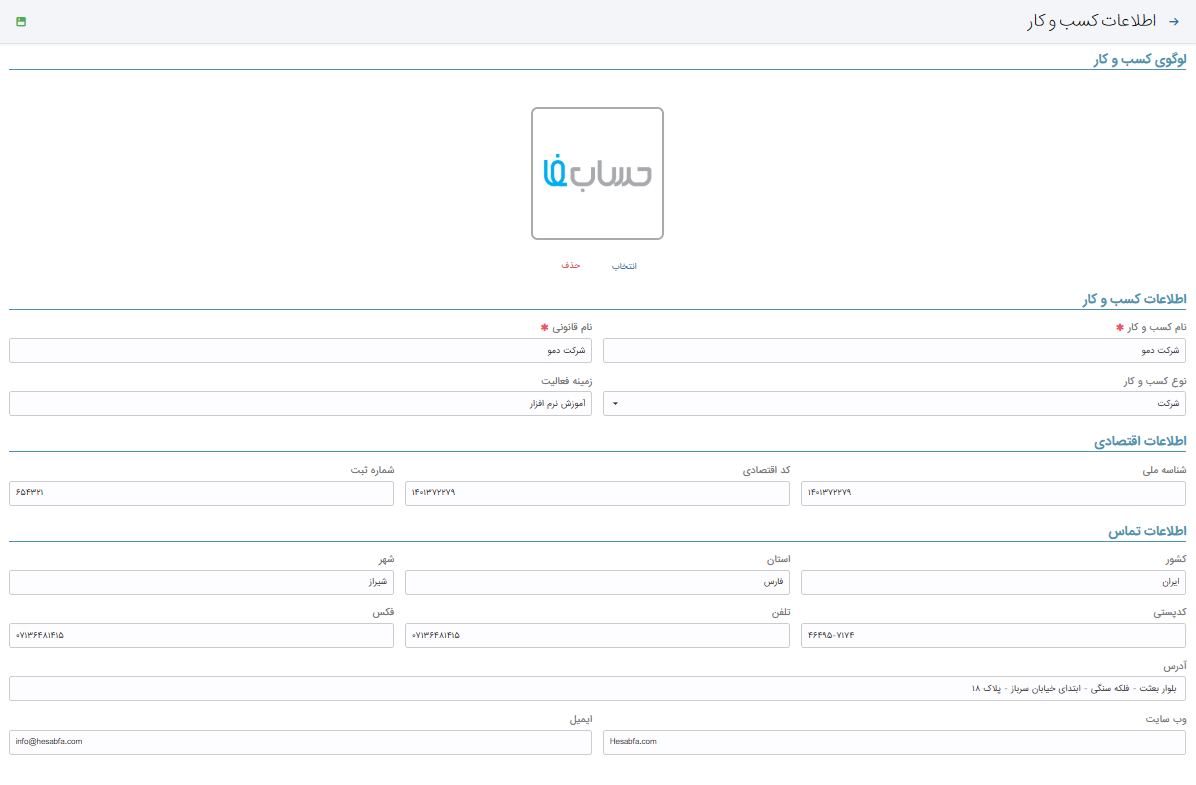Click the Hesabfa logo thumbnail
1196x785 pixels.
(597, 173)
